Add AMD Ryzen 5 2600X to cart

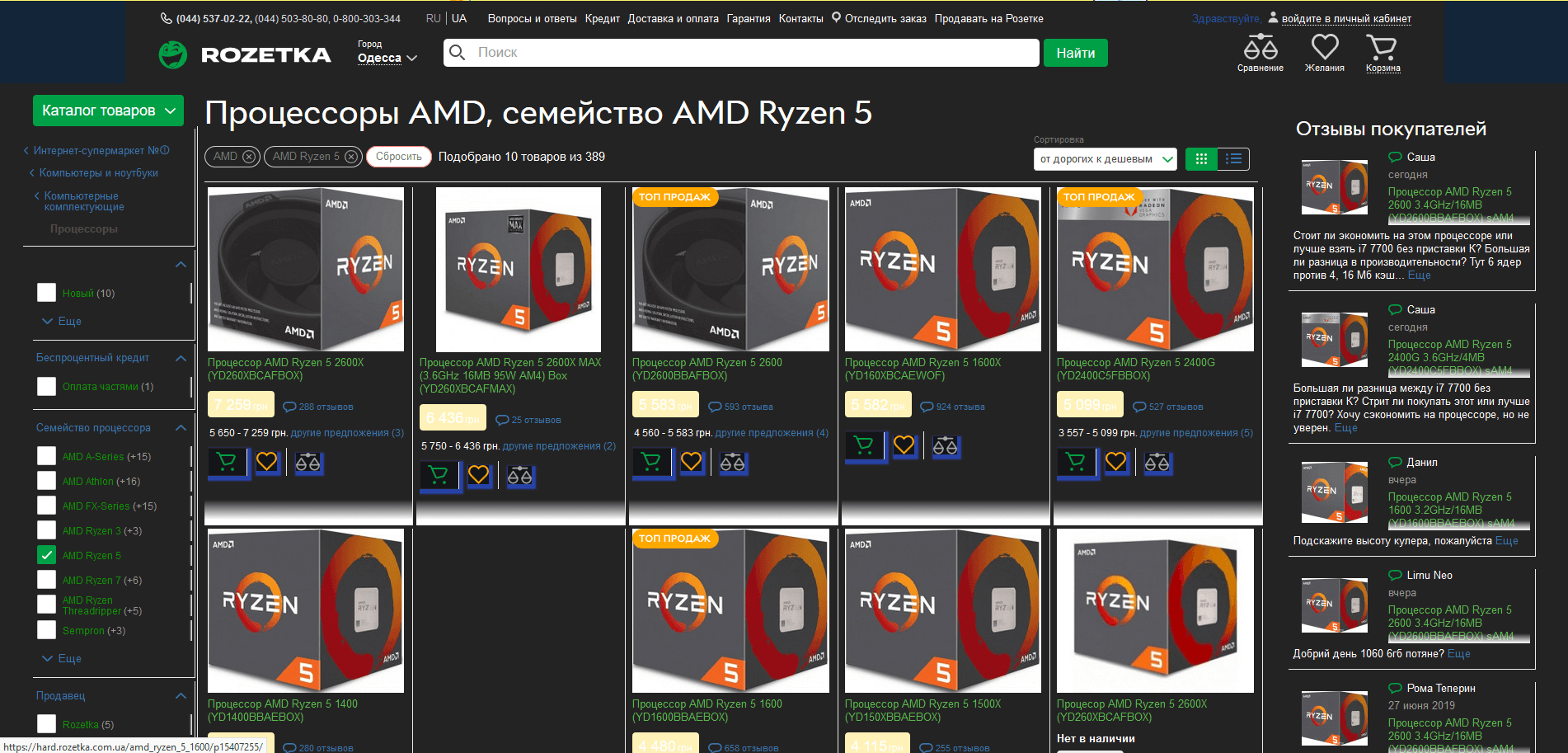coord(228,463)
